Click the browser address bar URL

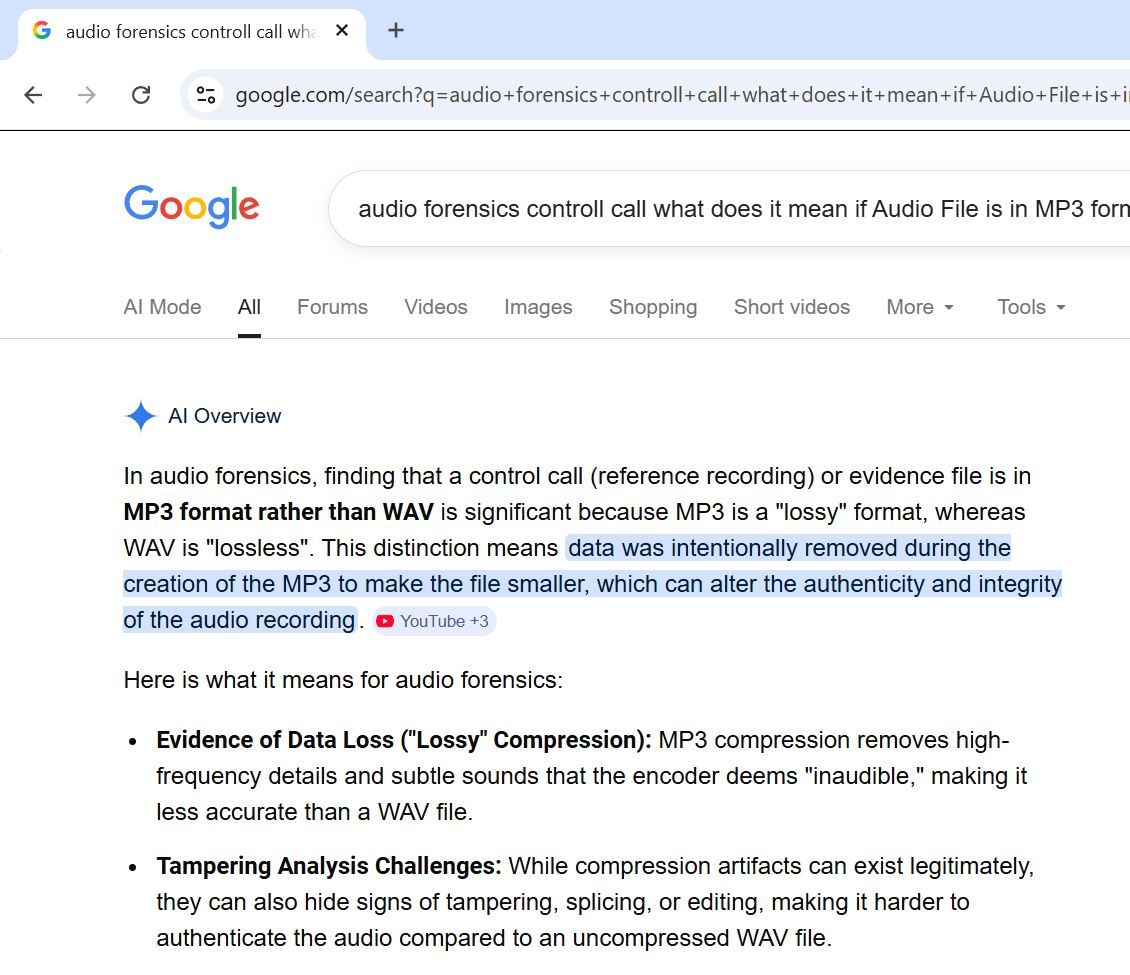coord(680,95)
